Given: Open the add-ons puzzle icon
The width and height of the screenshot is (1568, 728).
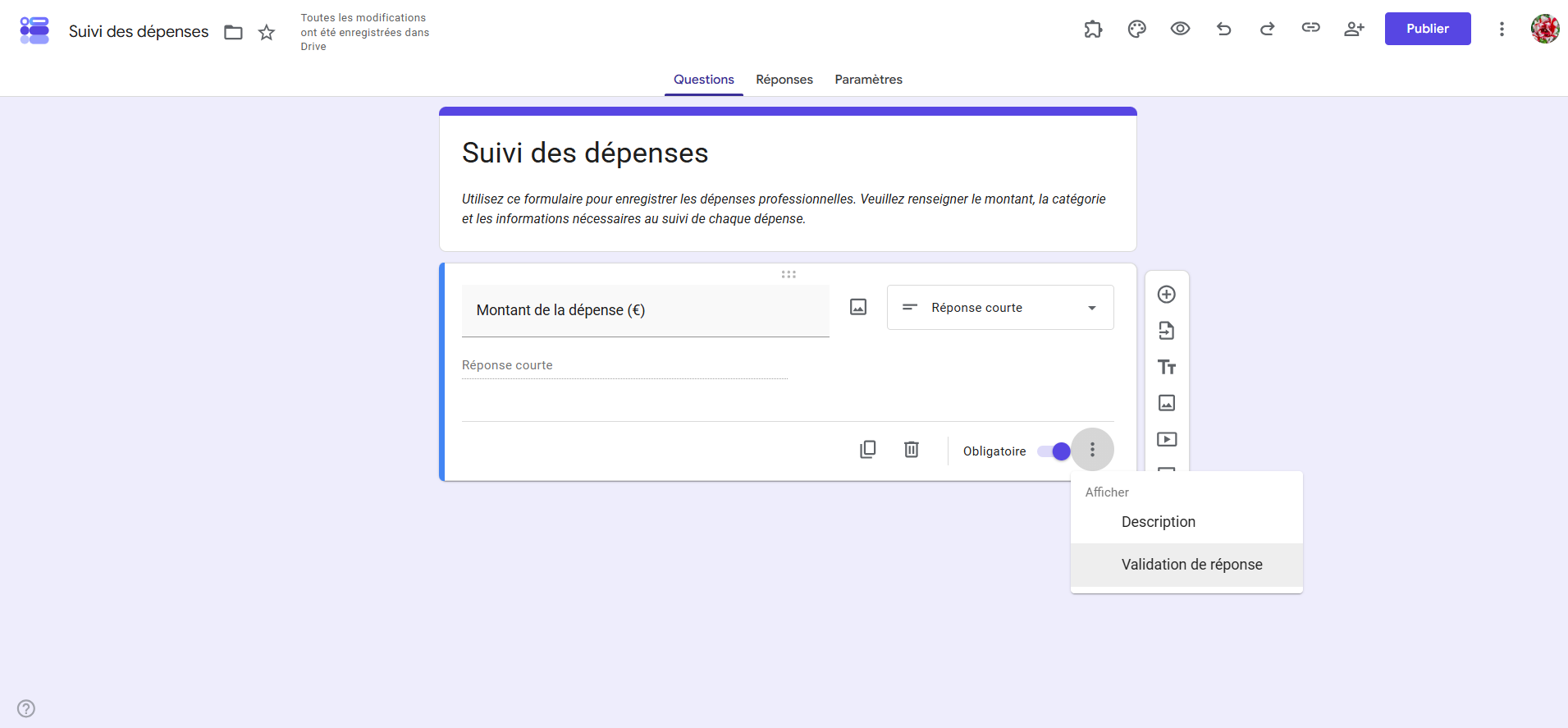Looking at the screenshot, I should tap(1093, 29).
